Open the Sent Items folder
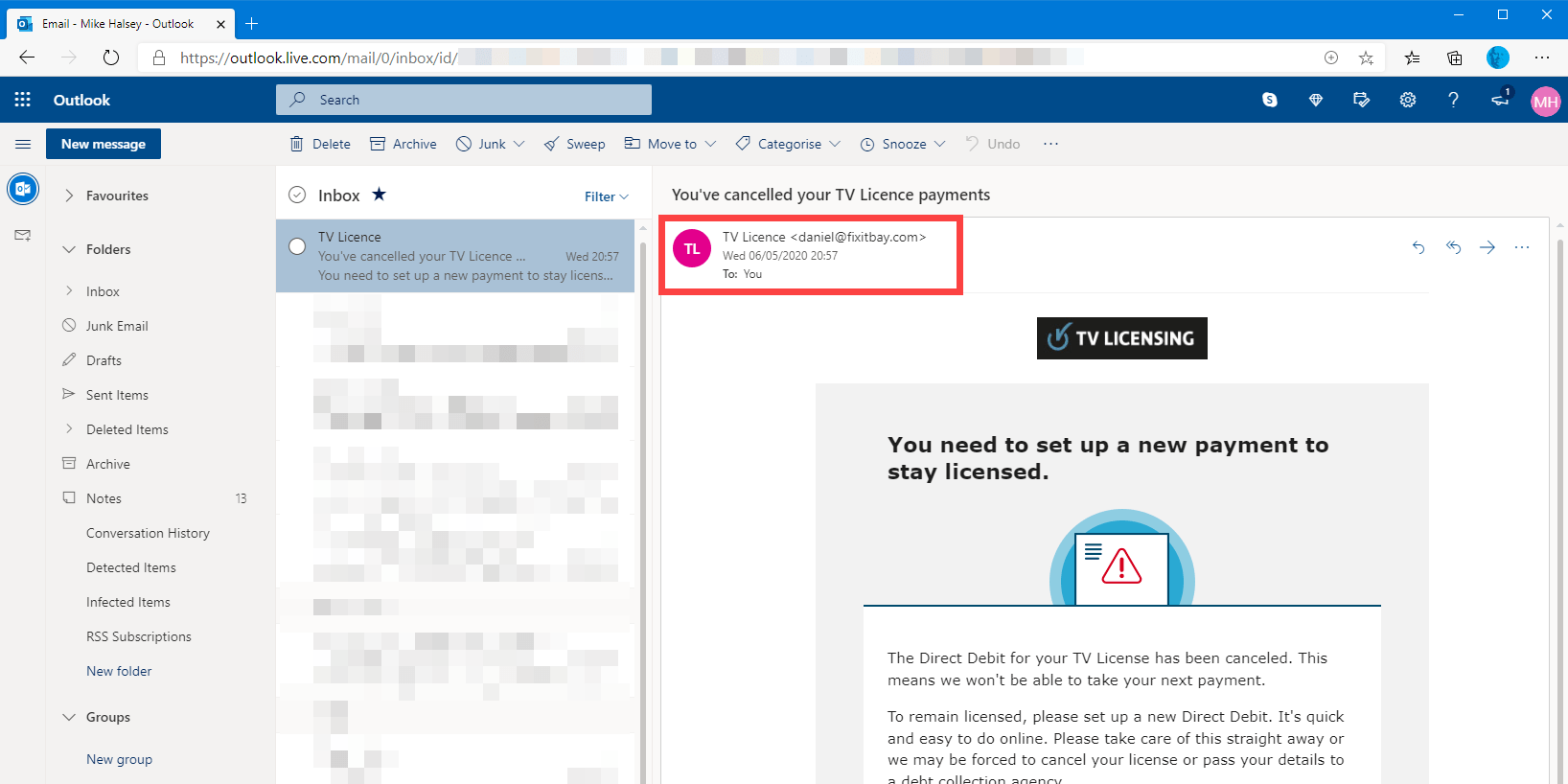 (x=117, y=395)
